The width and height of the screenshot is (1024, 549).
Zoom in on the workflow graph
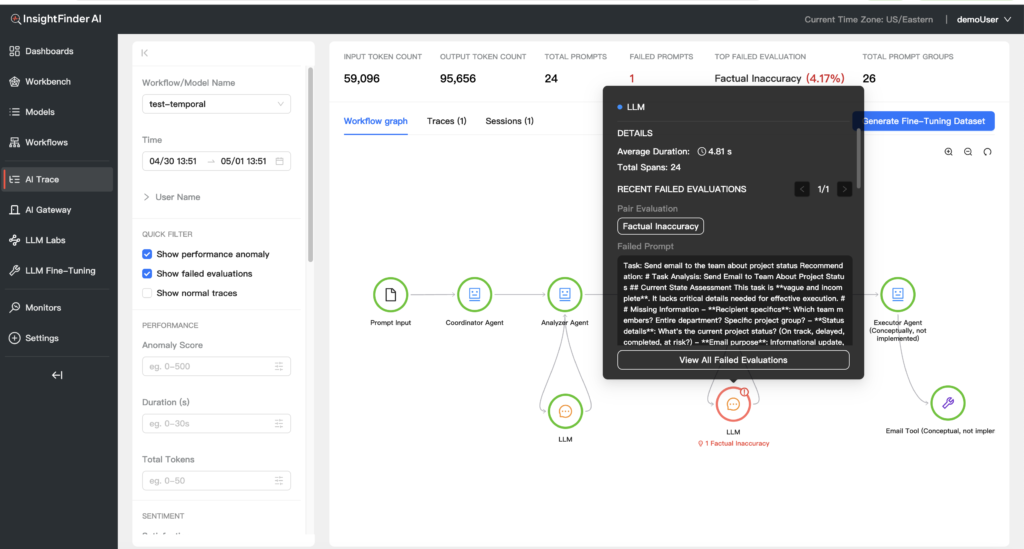coord(948,152)
